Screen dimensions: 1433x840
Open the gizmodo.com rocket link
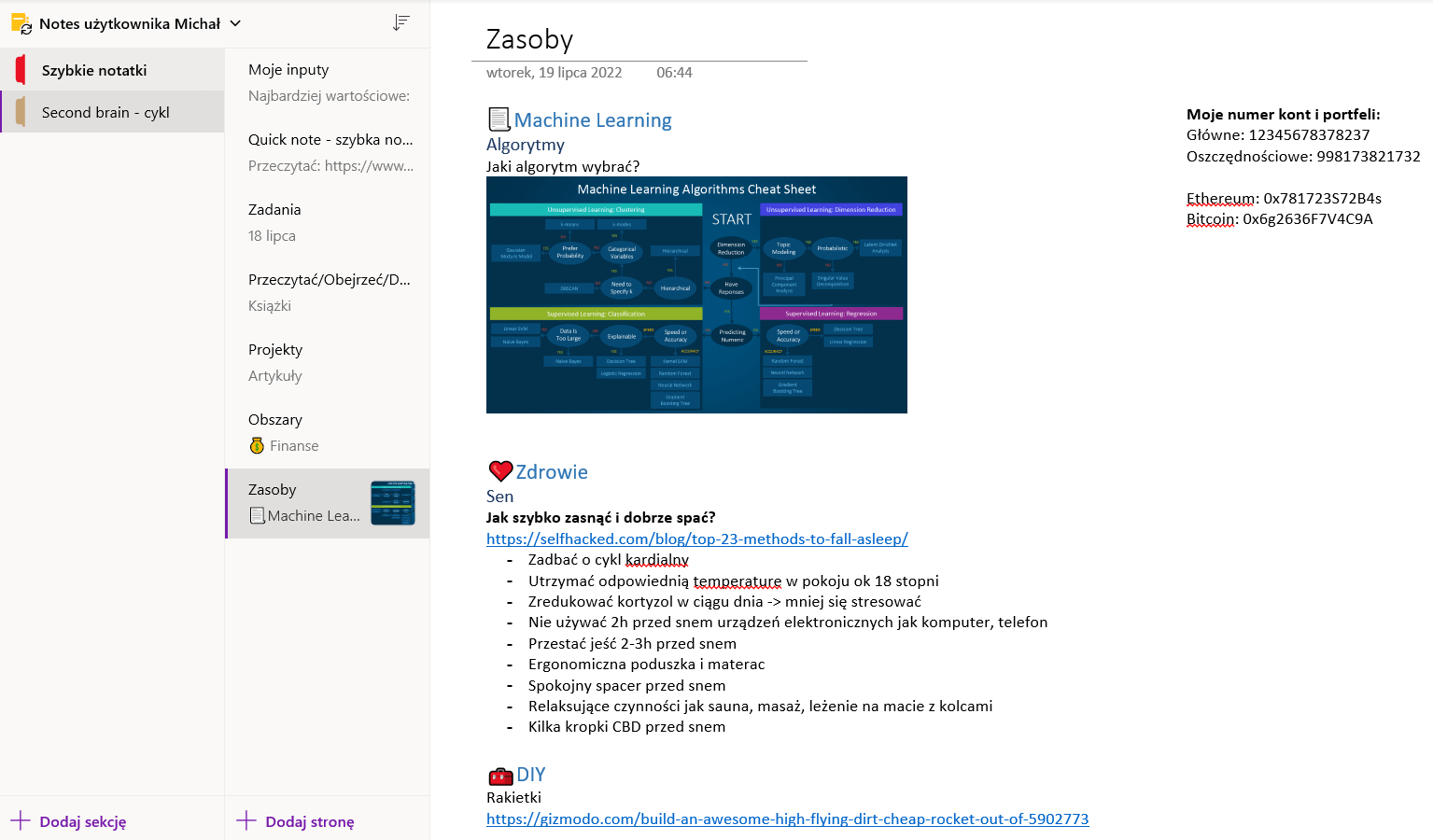click(787, 819)
